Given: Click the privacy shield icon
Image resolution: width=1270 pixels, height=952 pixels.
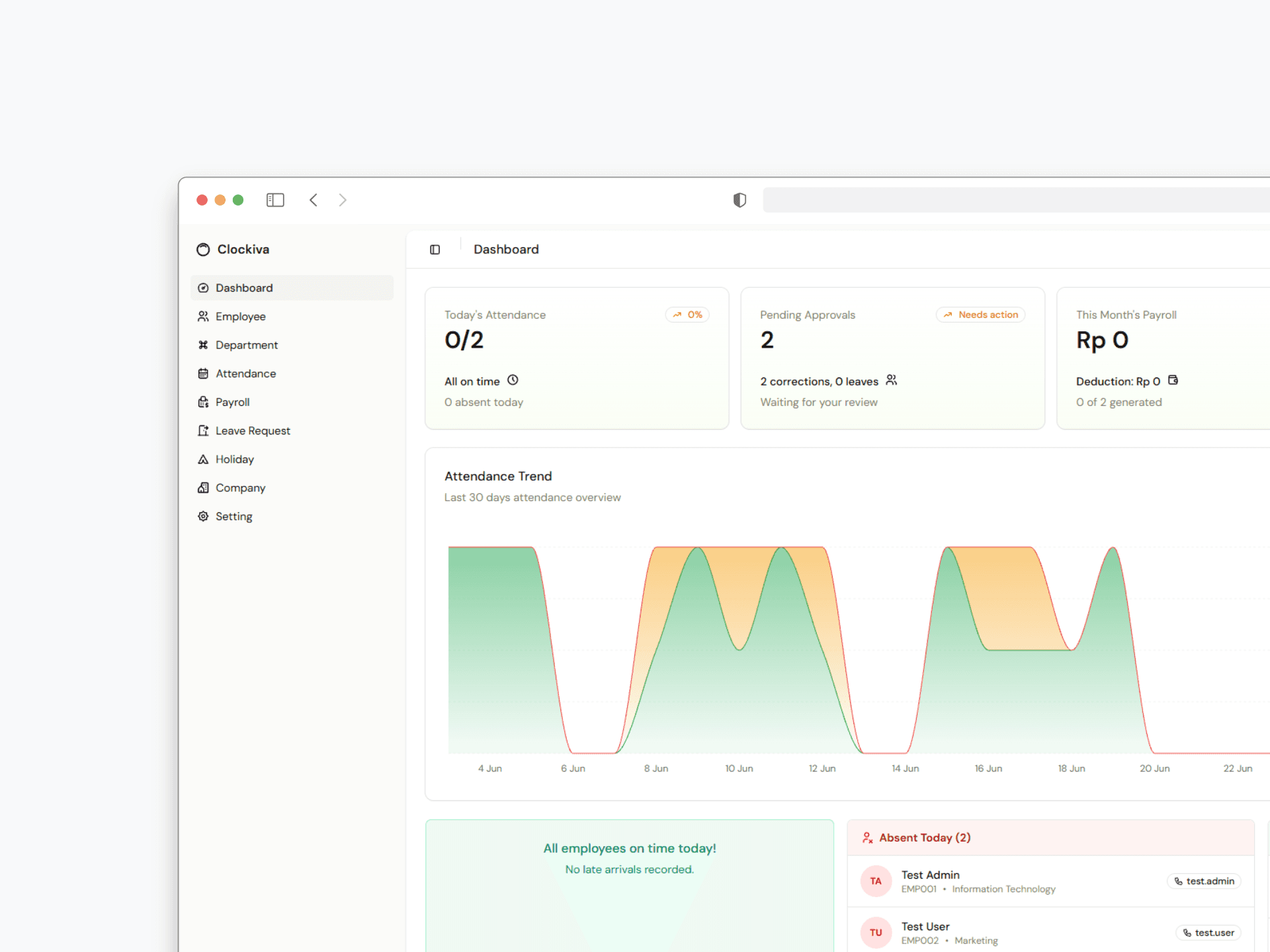Looking at the screenshot, I should point(740,200).
